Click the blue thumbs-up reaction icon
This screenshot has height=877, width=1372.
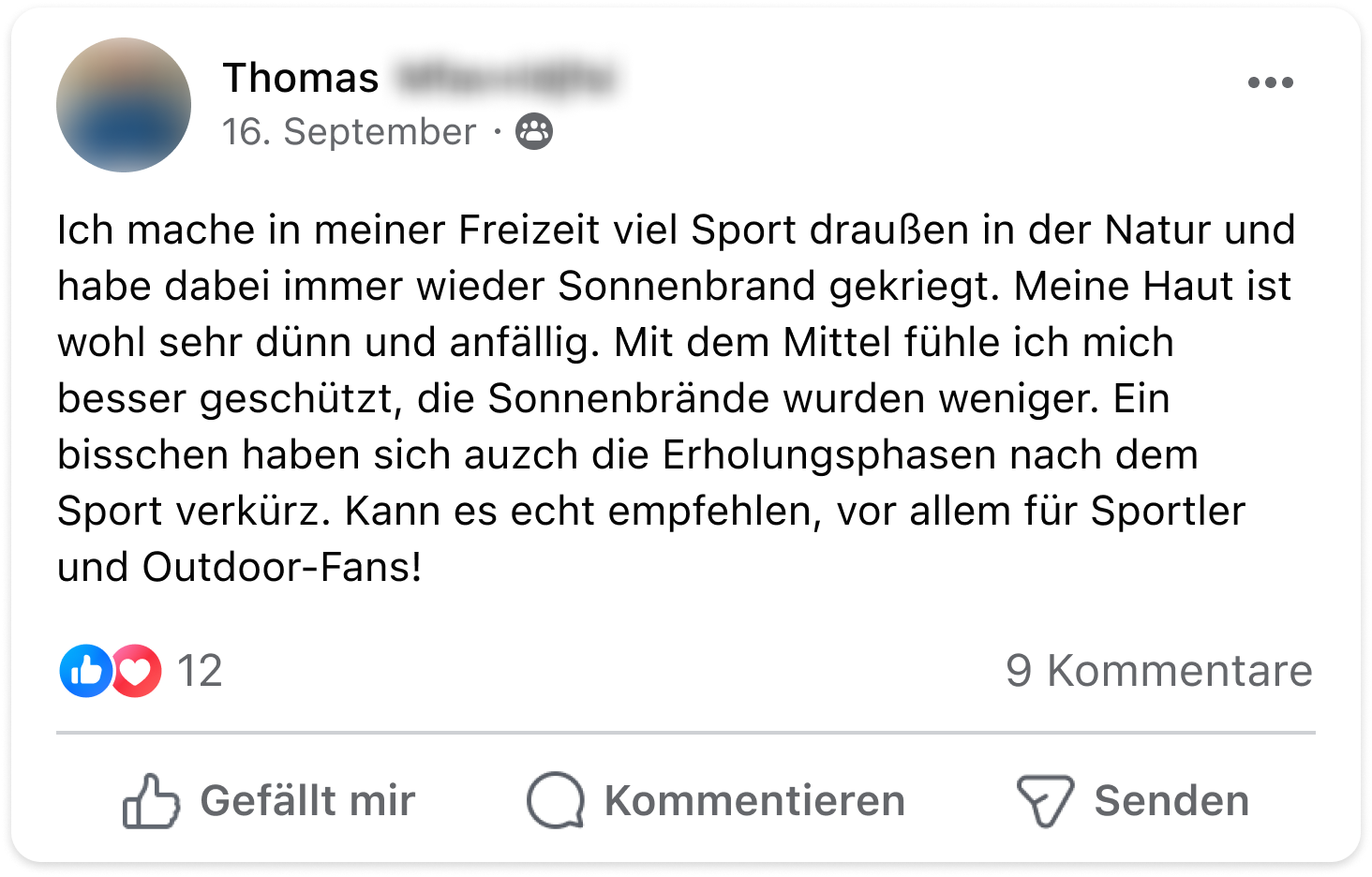[85, 671]
